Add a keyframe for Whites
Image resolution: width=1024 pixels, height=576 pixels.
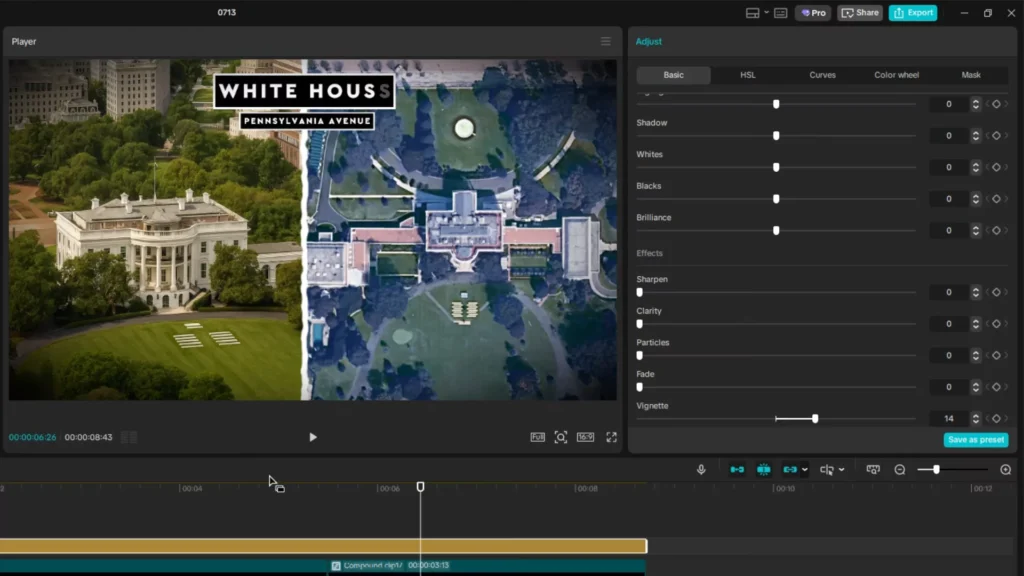pyautogui.click(x=996, y=167)
